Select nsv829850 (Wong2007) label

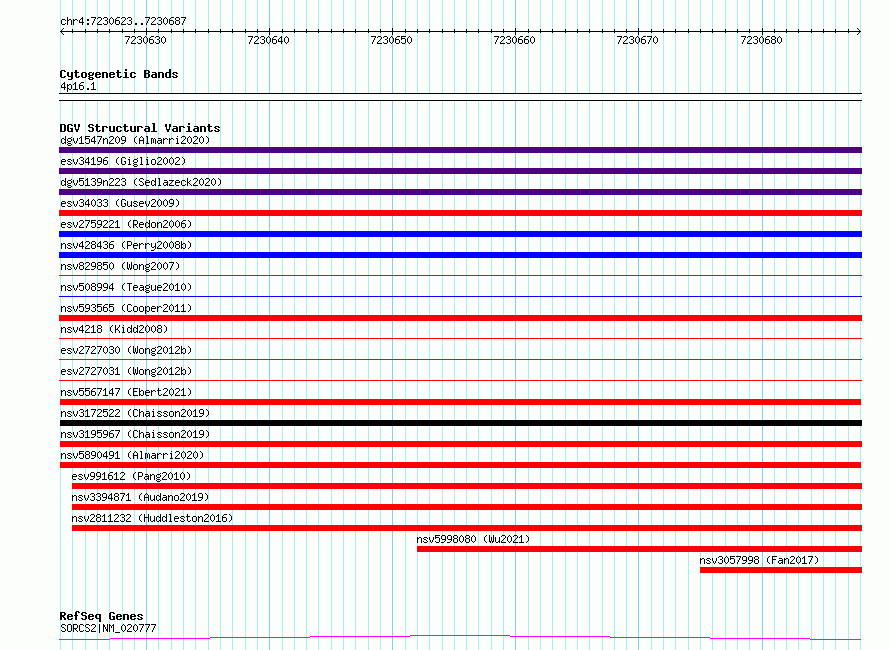tap(120, 266)
